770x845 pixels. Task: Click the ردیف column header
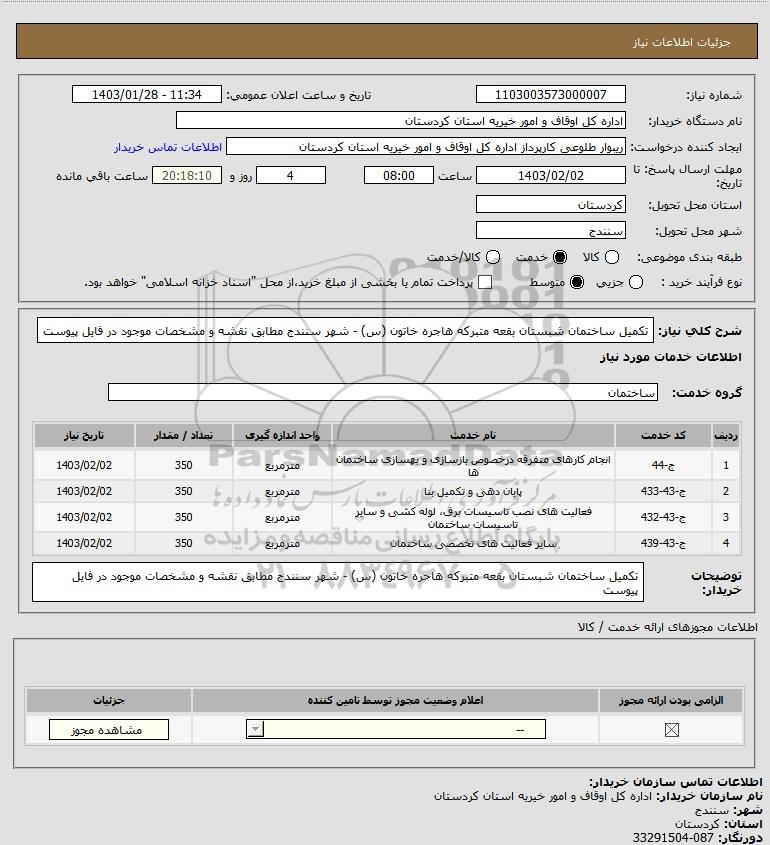coord(726,435)
